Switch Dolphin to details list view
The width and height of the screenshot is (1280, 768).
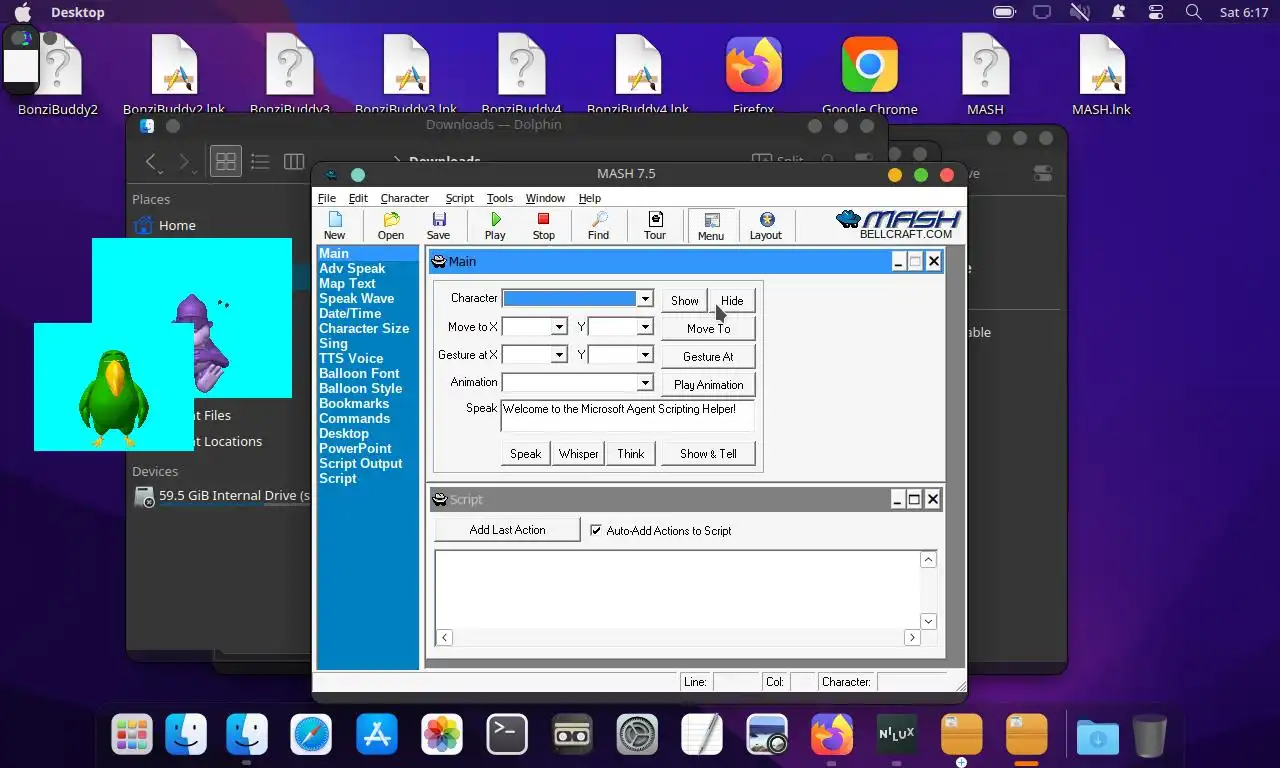pyautogui.click(x=260, y=161)
